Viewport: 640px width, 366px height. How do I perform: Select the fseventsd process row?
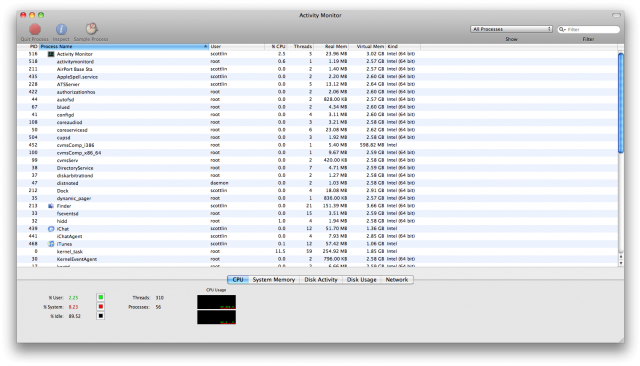pyautogui.click(x=317, y=213)
